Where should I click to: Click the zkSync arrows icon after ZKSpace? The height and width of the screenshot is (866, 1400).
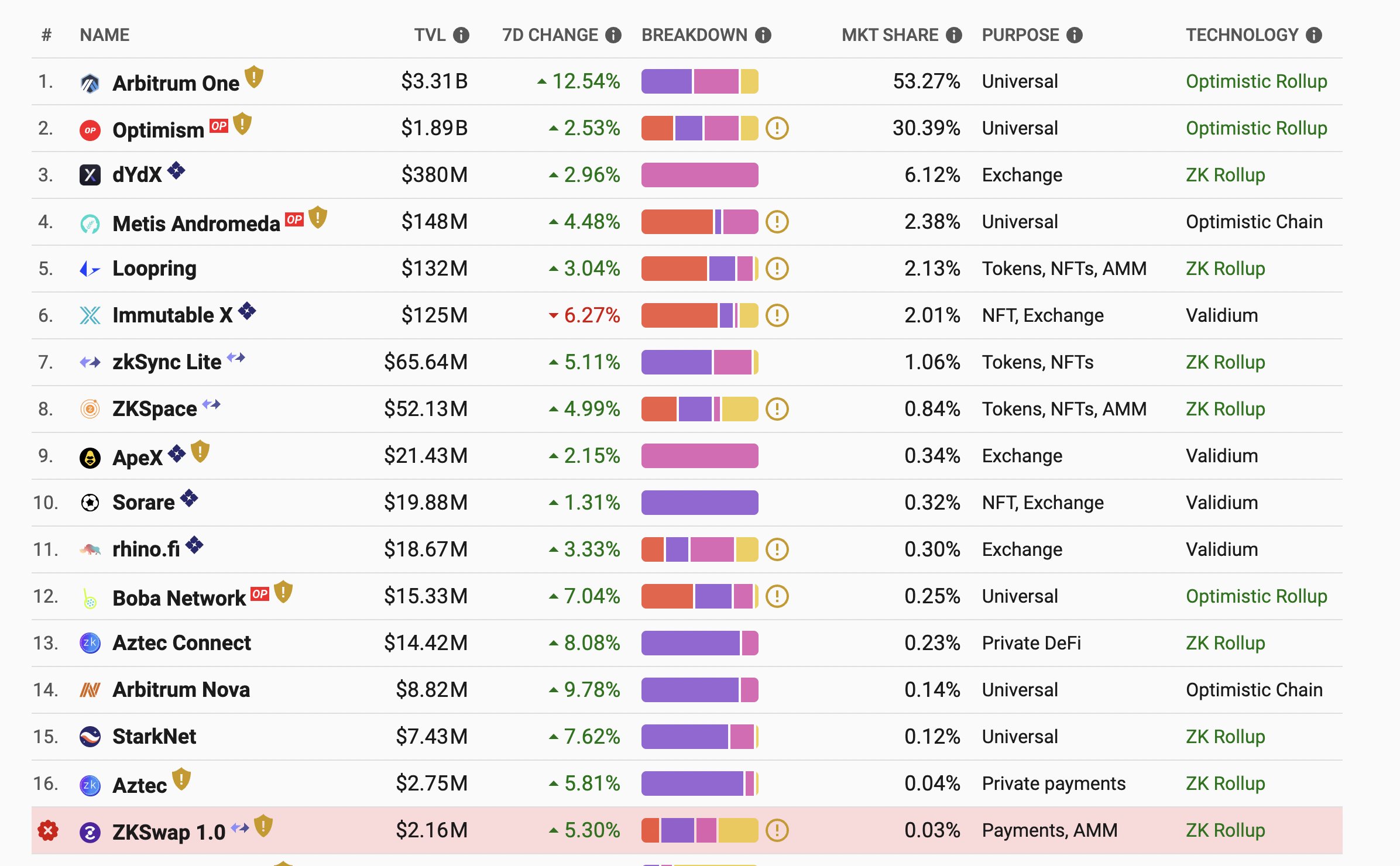(x=211, y=404)
